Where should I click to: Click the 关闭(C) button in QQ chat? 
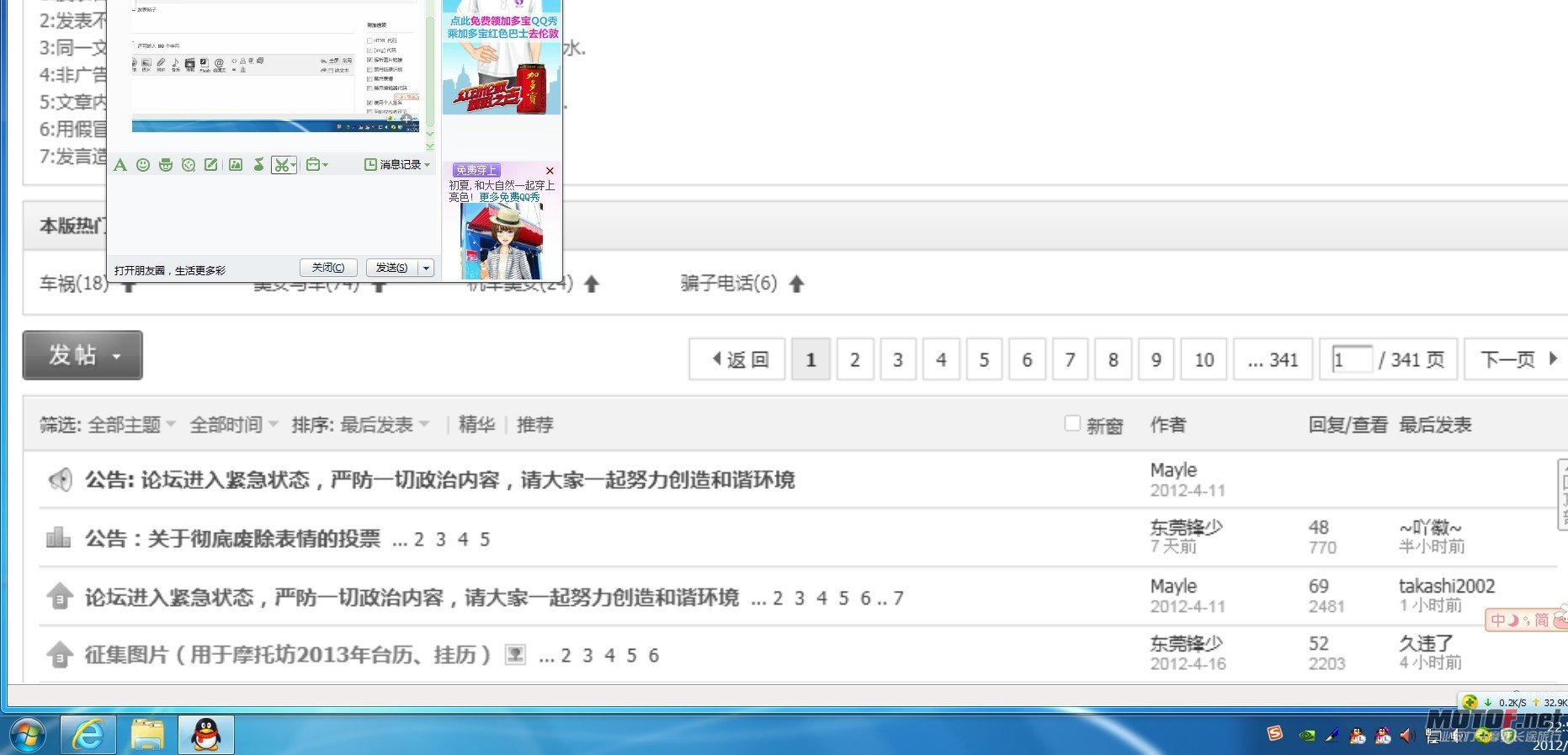[328, 268]
